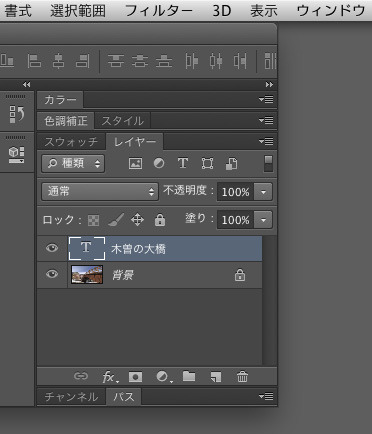This screenshot has height=434, width=372.
Task: Click the align left edges icon
Action: click(x=34, y=61)
